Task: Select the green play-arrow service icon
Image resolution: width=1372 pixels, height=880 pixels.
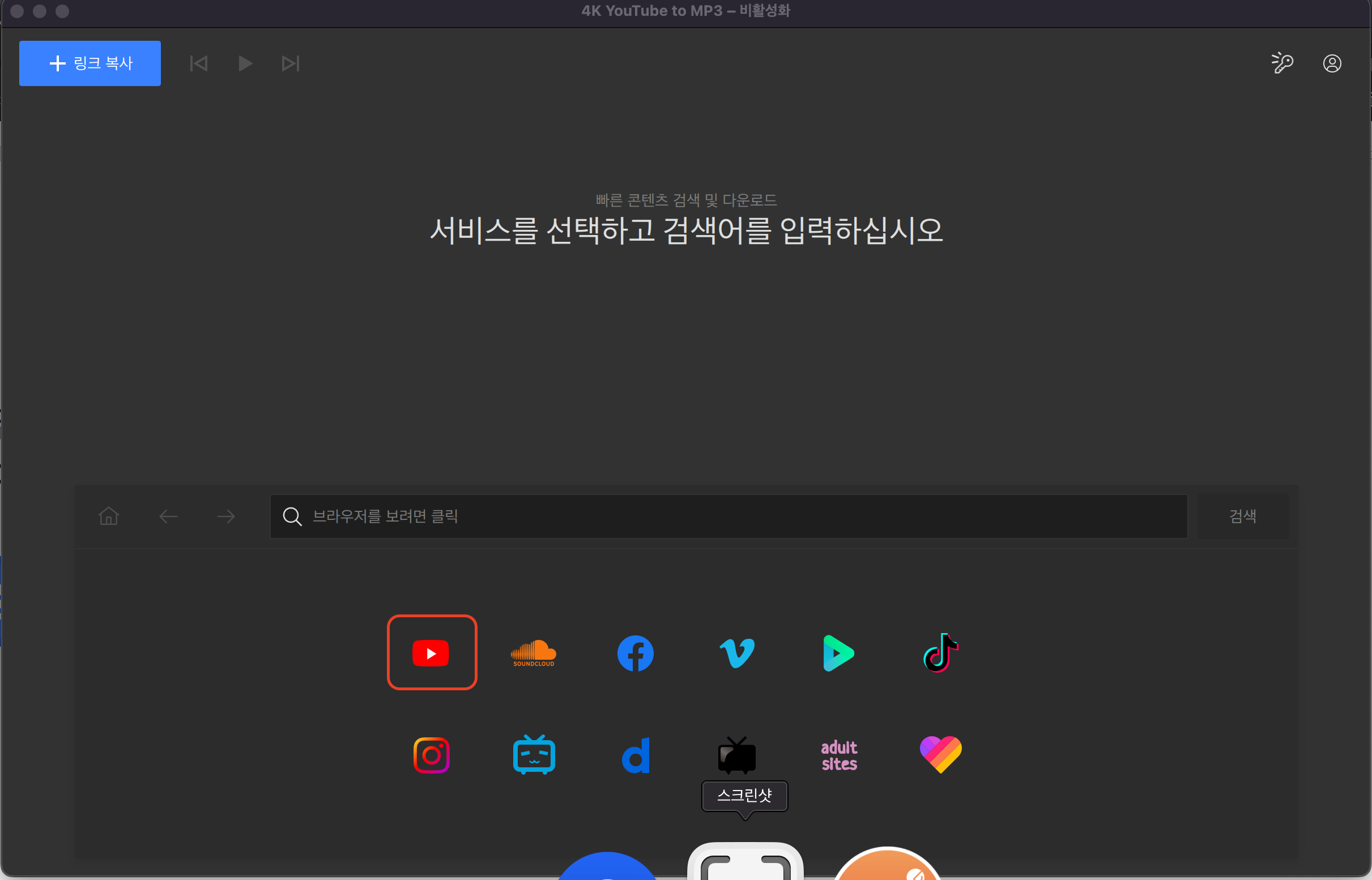Action: [x=838, y=653]
